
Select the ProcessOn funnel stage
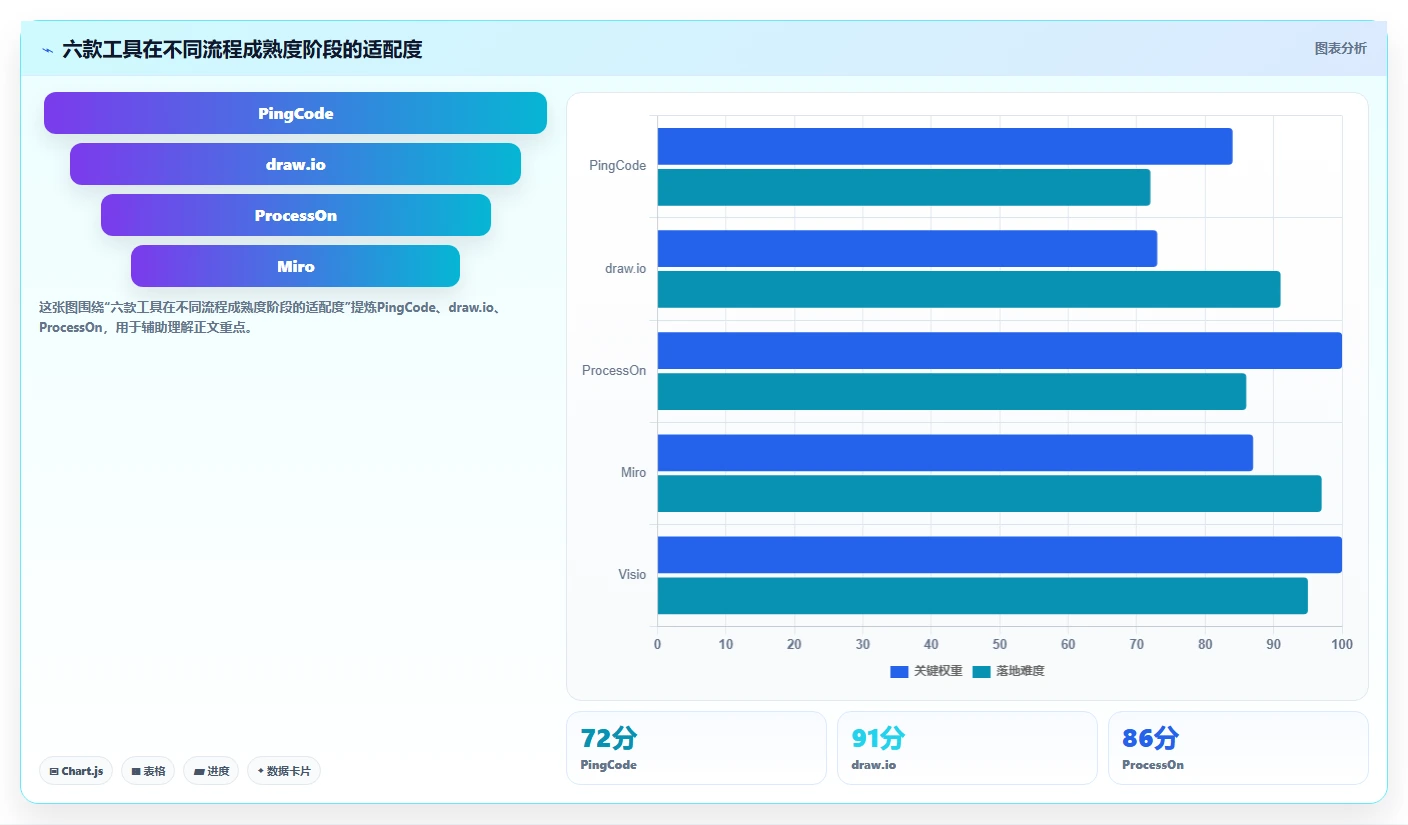[295, 215]
